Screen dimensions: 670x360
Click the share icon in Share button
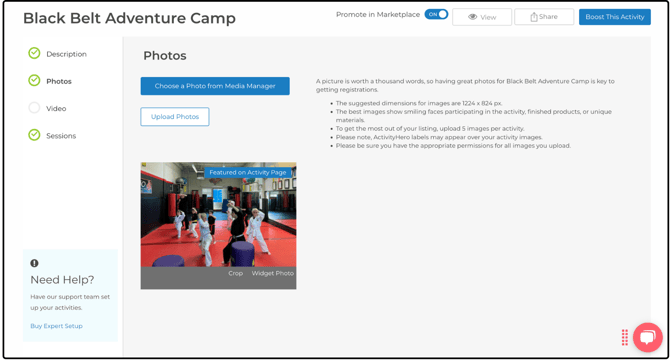(534, 17)
